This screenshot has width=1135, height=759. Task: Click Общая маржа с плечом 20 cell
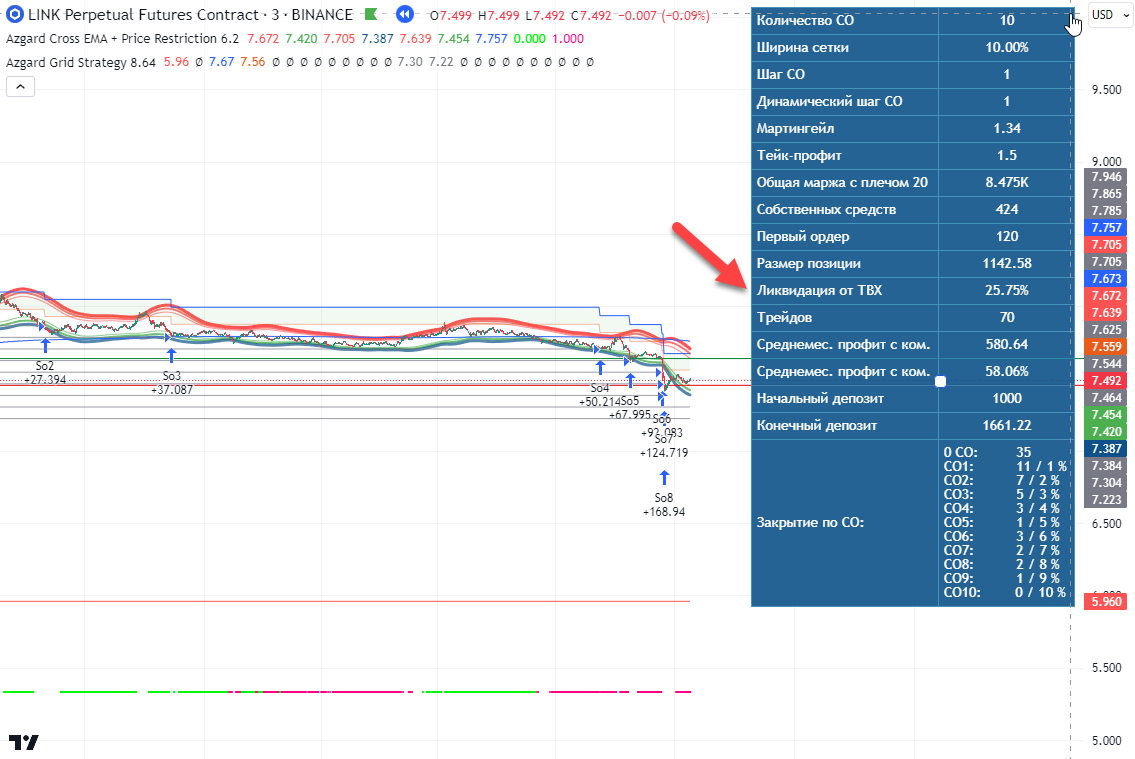845,182
